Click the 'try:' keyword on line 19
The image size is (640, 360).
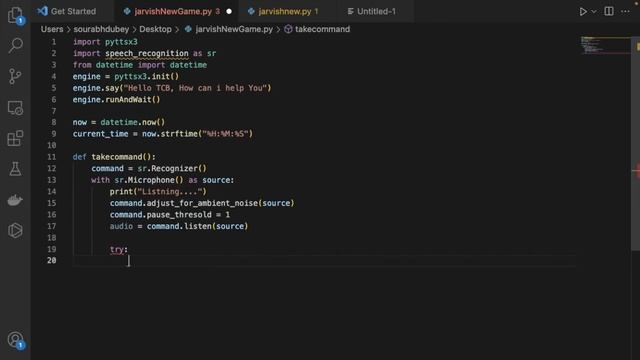[118, 249]
